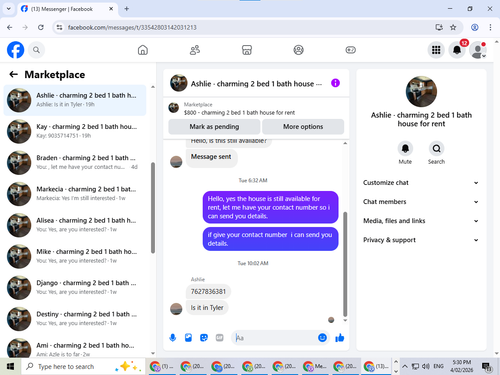The width and height of the screenshot is (500, 375).
Task: Open the Windows notification center icon
Action: [x=487, y=367]
